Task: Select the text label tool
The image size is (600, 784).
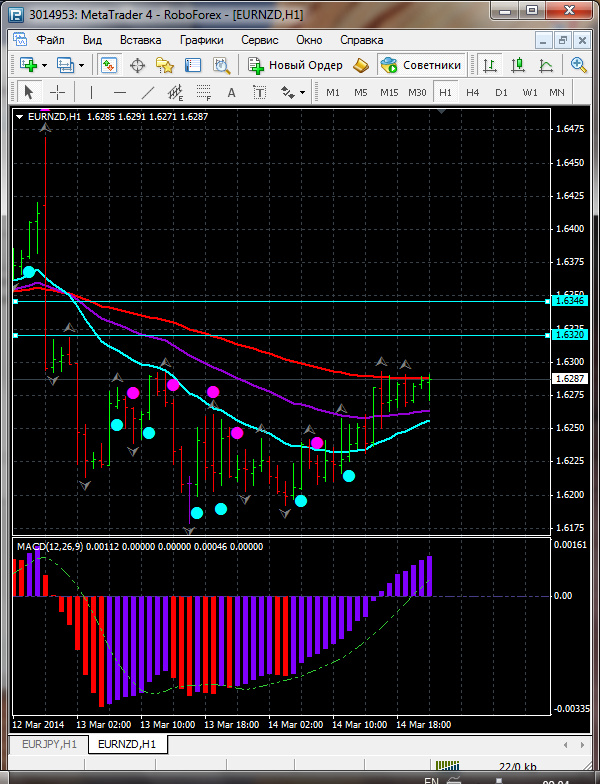Action: tap(260, 92)
